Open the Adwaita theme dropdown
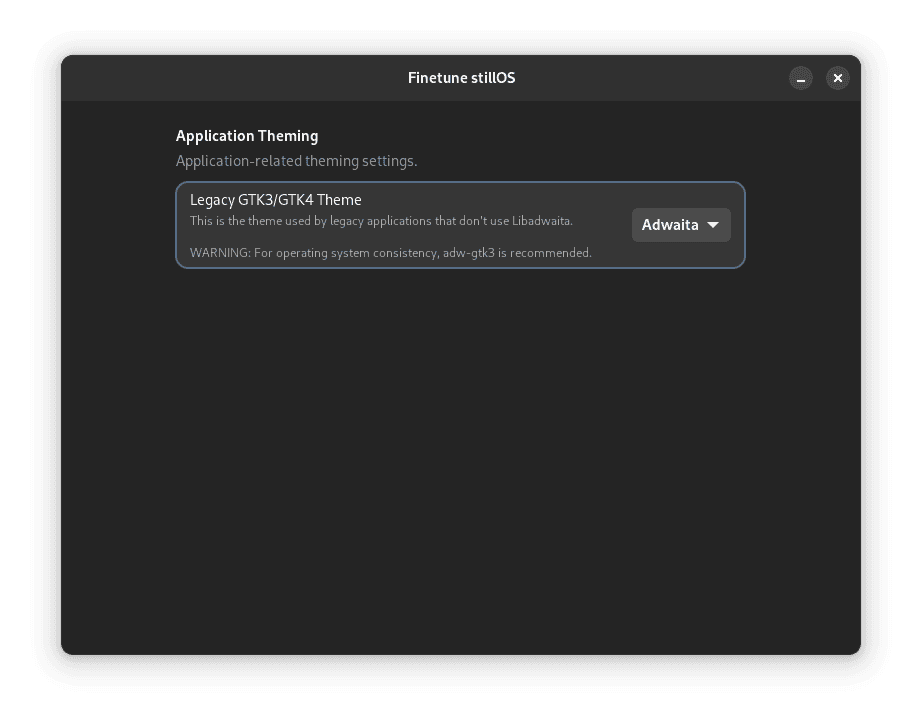This screenshot has height=722, width=922. 681,225
